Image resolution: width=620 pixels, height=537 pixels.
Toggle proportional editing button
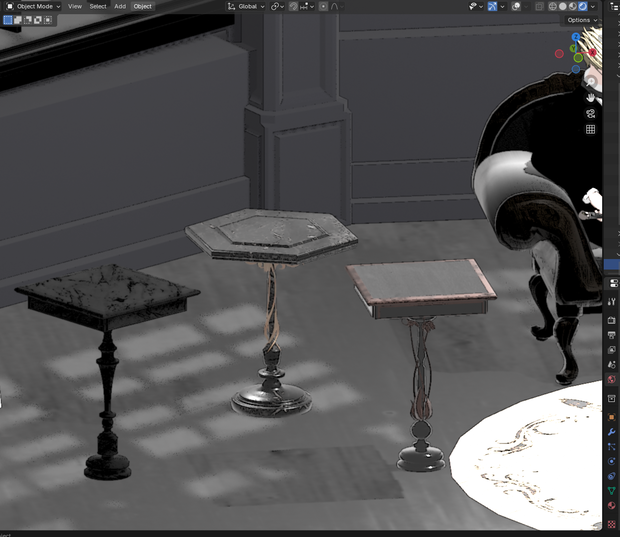(323, 6)
